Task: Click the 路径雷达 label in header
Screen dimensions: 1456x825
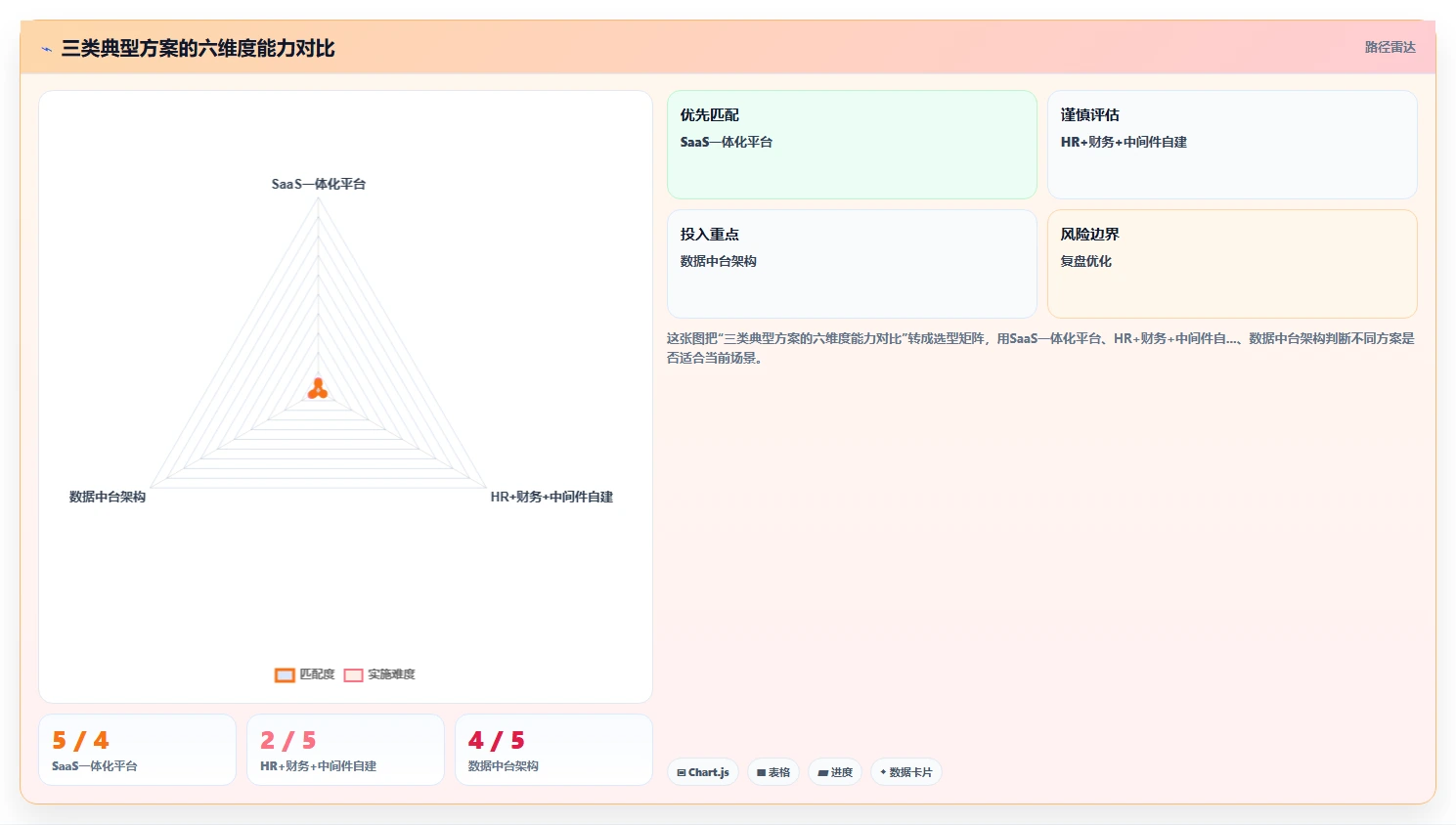Action: click(1390, 47)
